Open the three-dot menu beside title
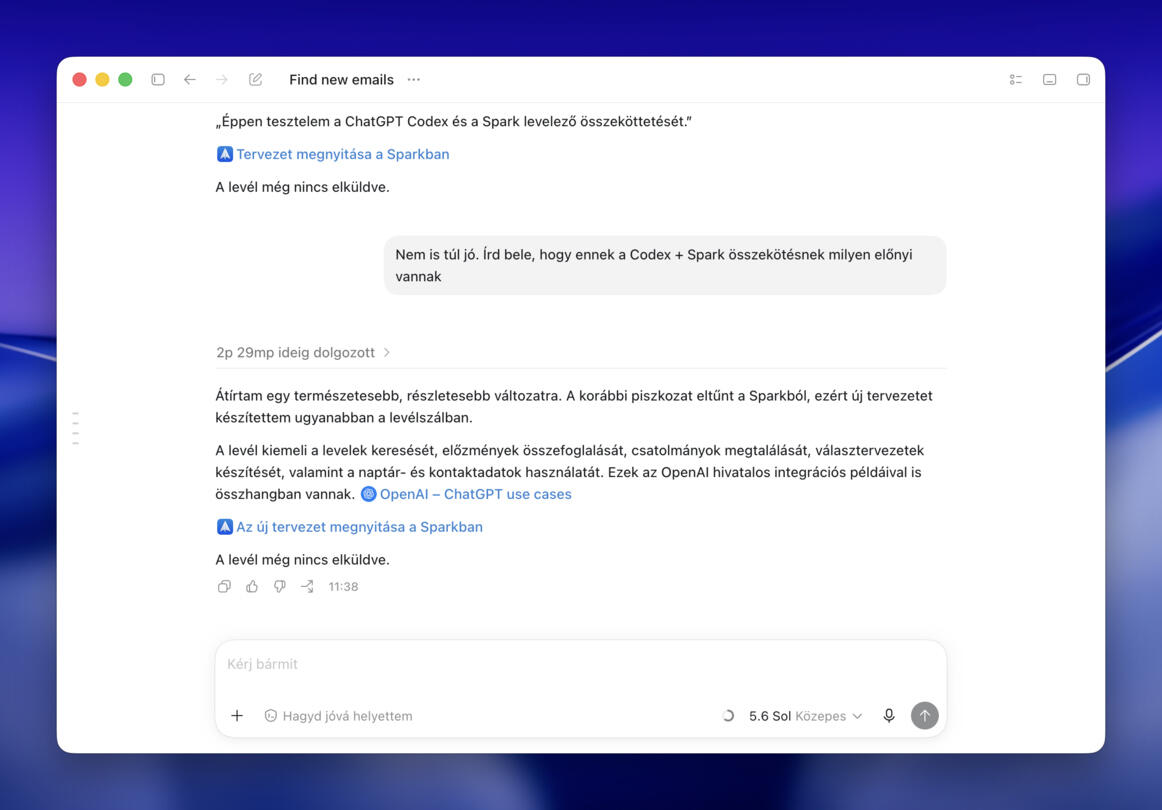The image size is (1162, 810). tap(414, 79)
